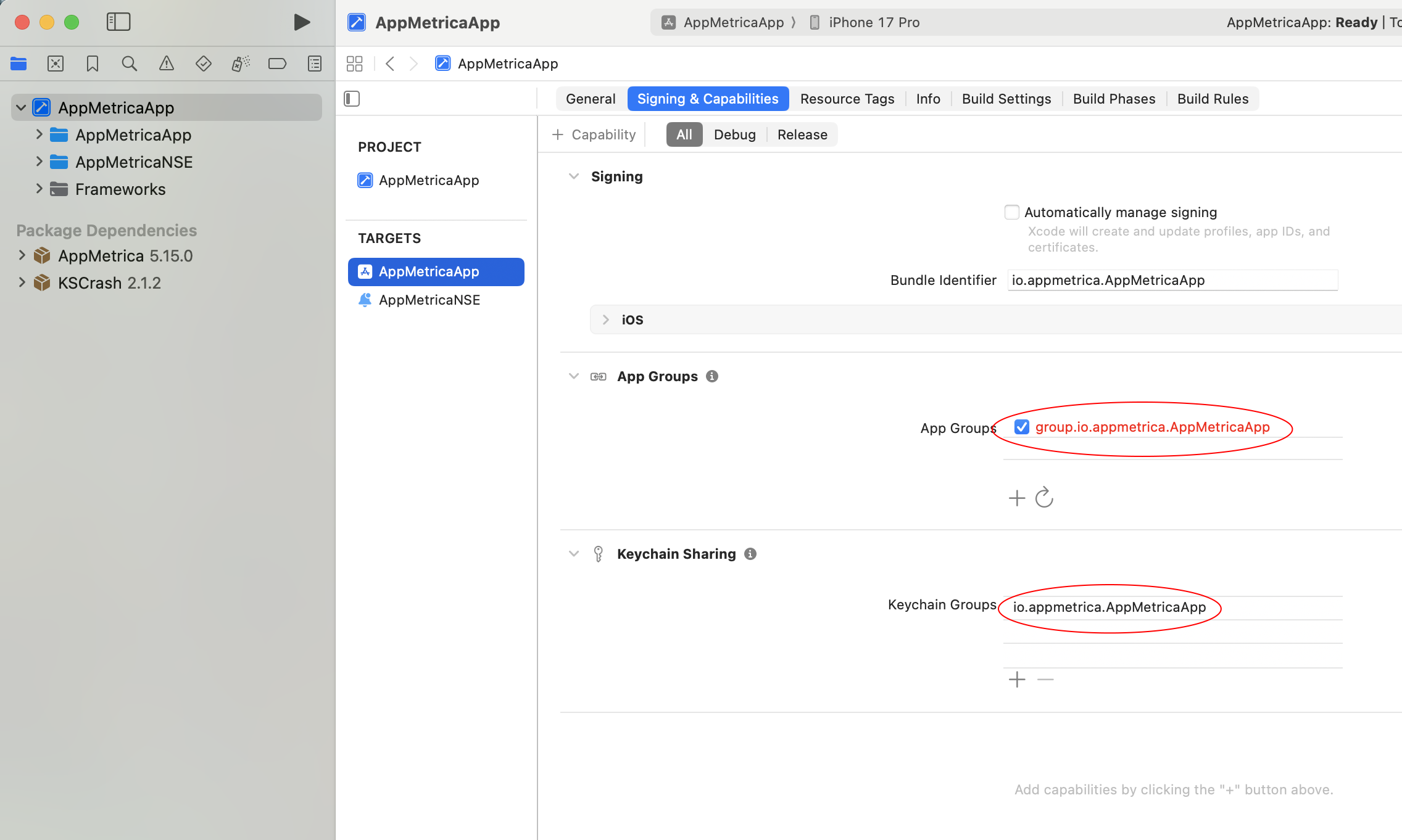Expand the iOS signing section
Viewport: 1402px width, 840px height.
(x=606, y=319)
